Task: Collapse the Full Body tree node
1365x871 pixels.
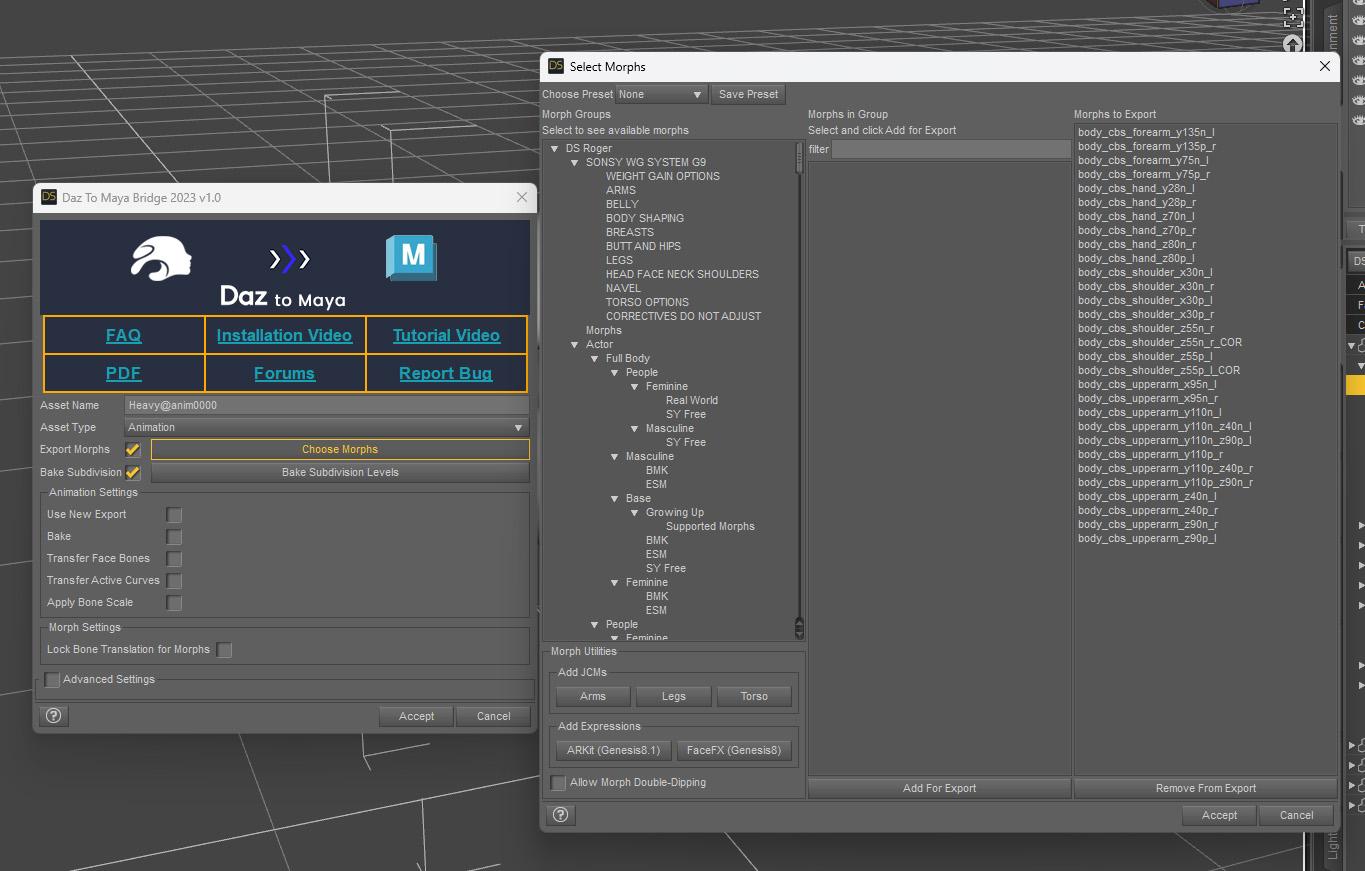Action: pos(595,359)
